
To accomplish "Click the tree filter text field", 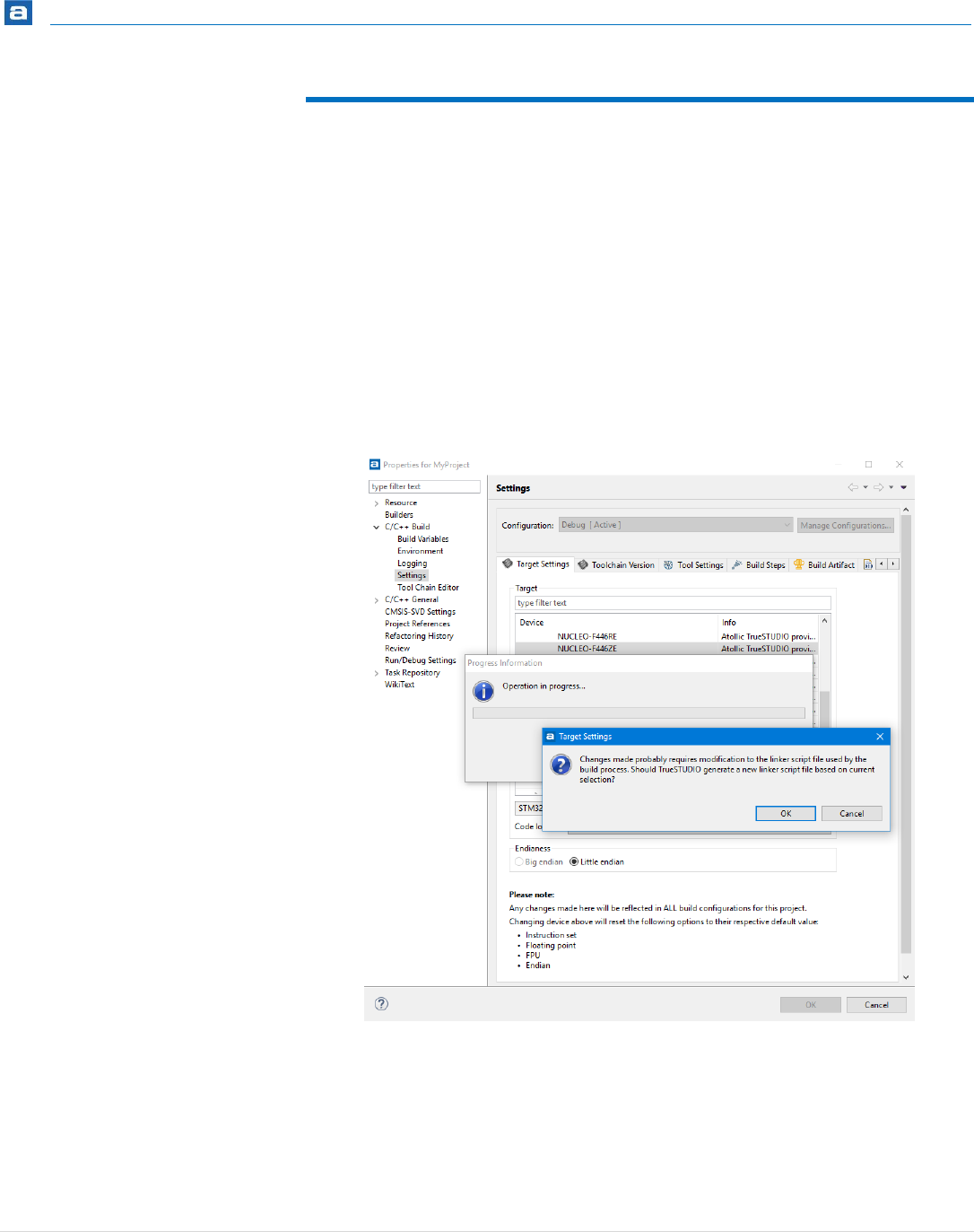I will pos(424,486).
